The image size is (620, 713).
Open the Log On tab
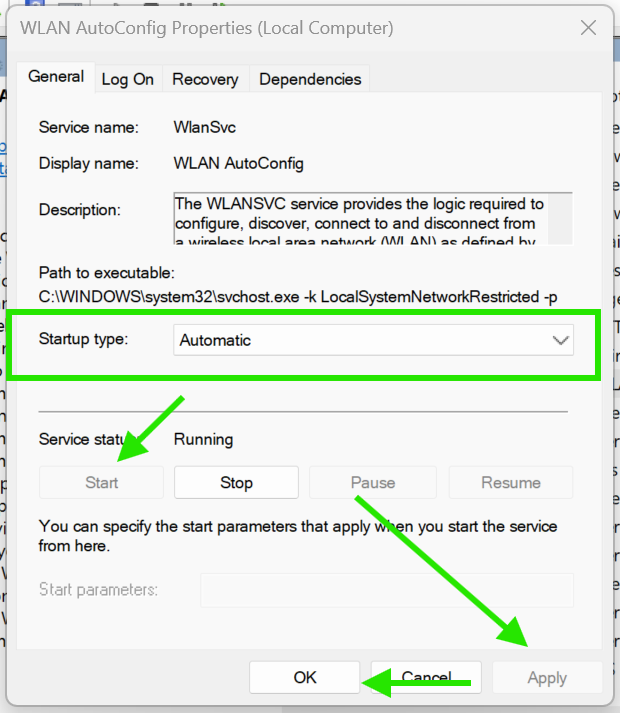[x=128, y=80]
